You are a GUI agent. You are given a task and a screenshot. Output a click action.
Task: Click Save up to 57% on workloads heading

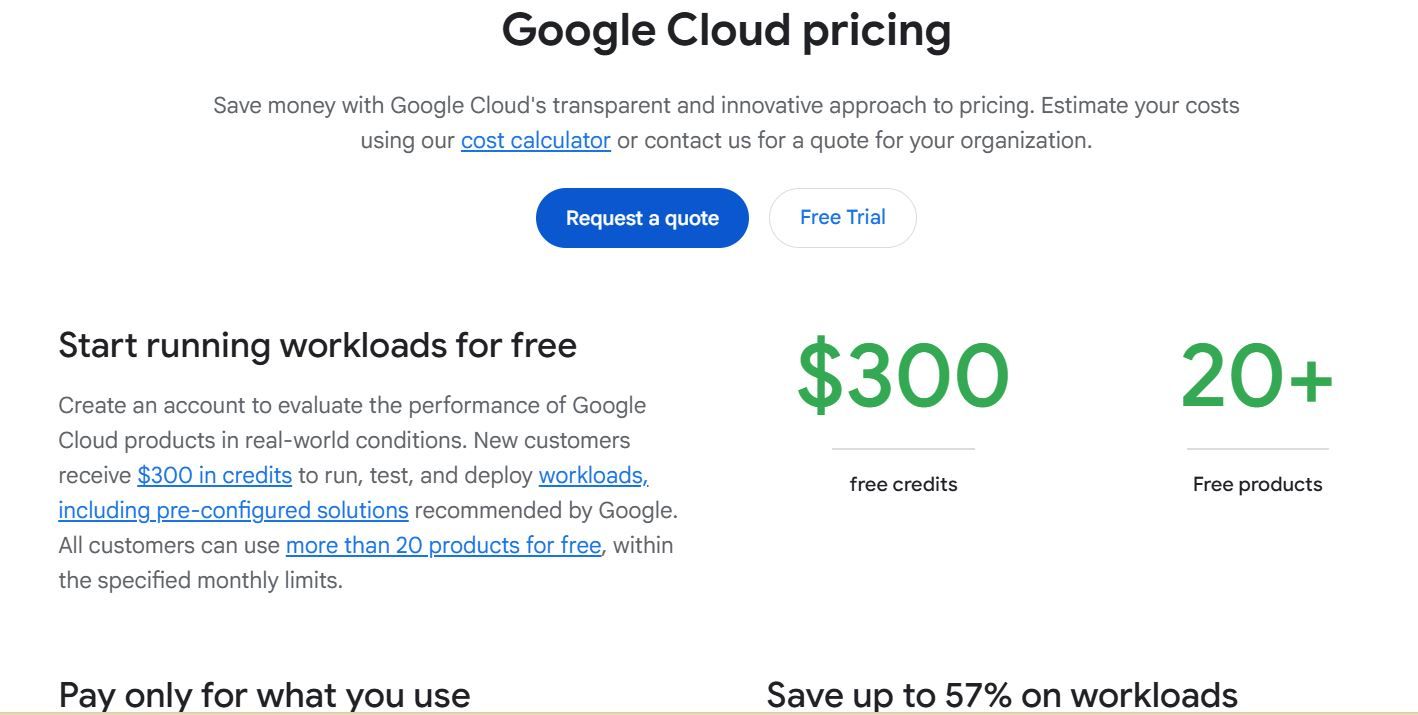(x=1001, y=694)
